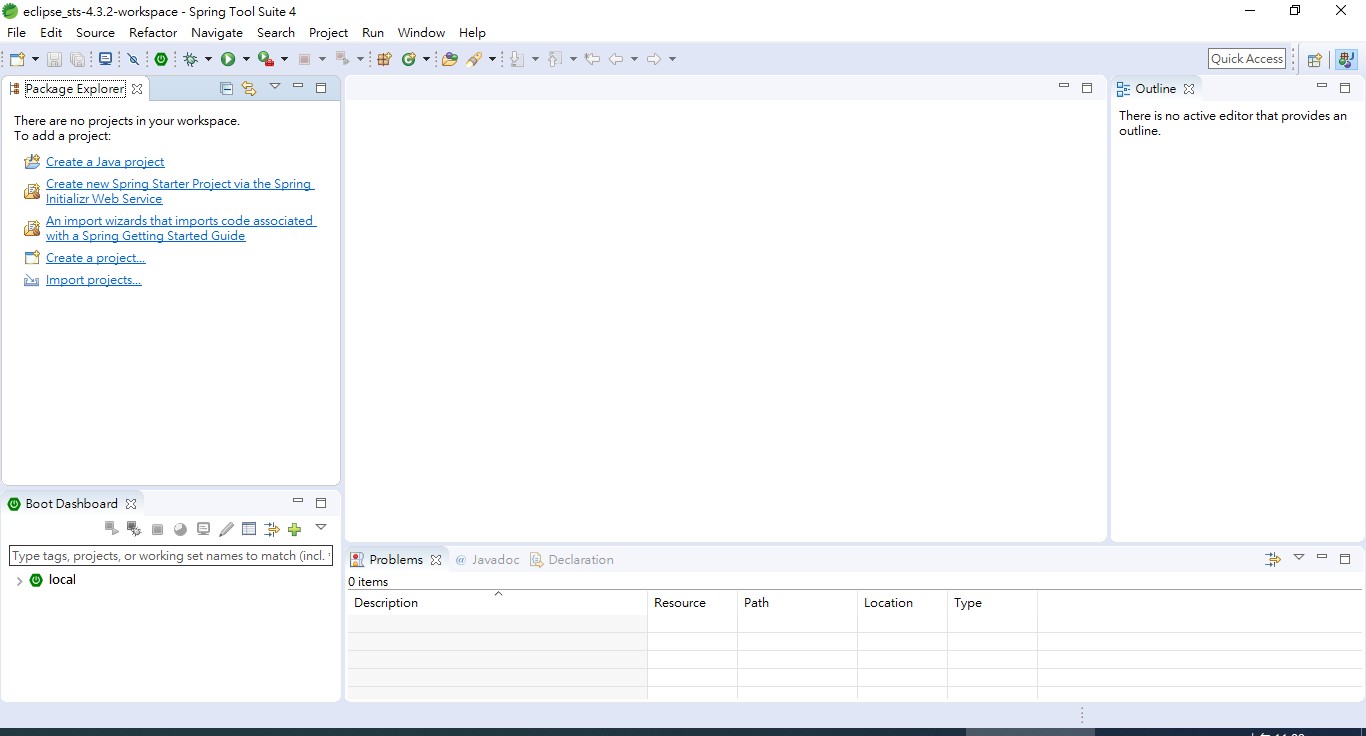Open the Forward history dropdown arrow
The width and height of the screenshot is (1366, 736).
672,59
